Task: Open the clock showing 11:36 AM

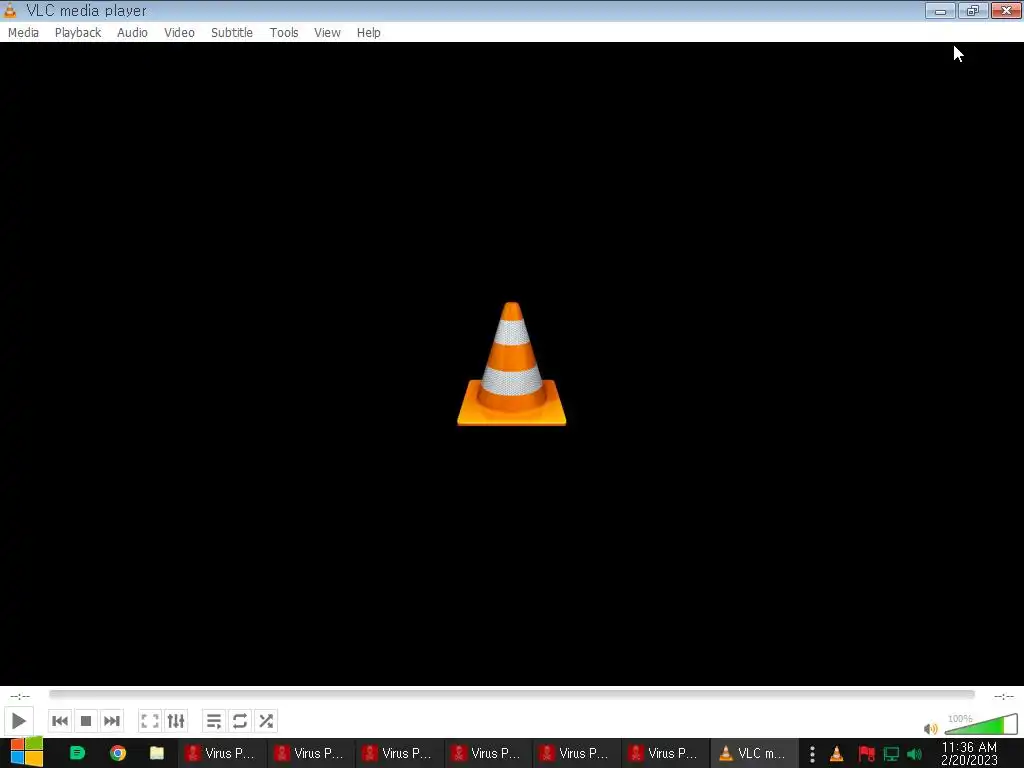Action: [x=969, y=754]
